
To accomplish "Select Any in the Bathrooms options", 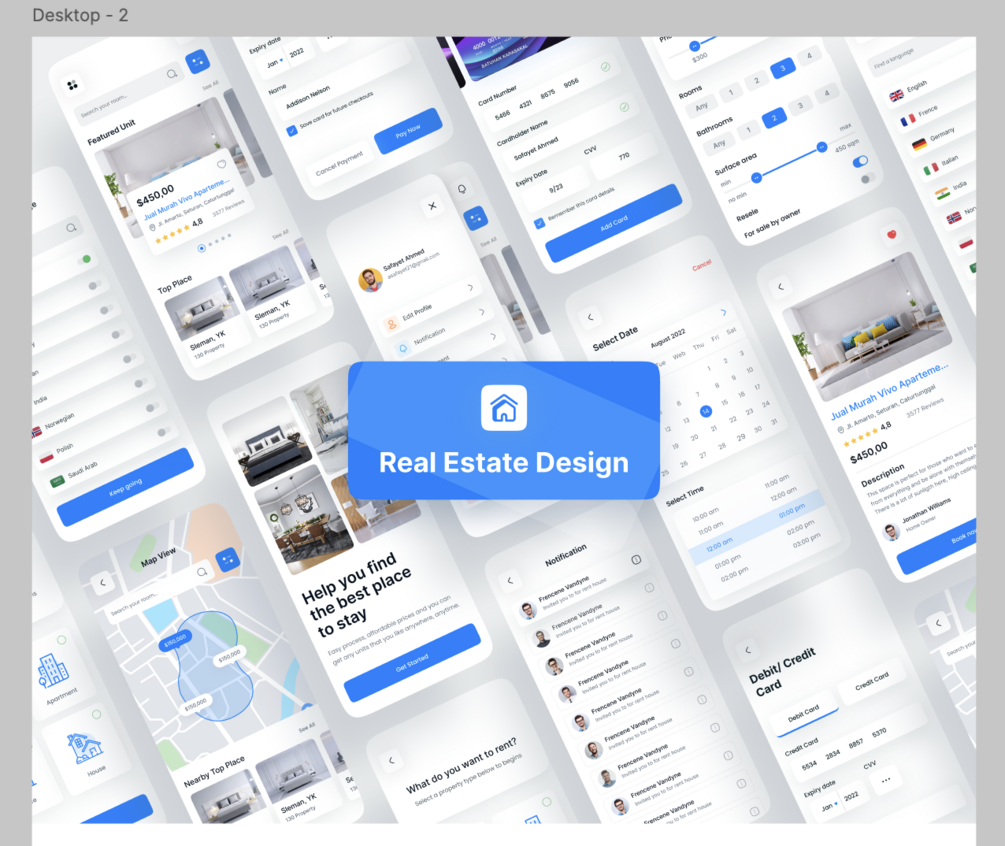I will coord(719,144).
